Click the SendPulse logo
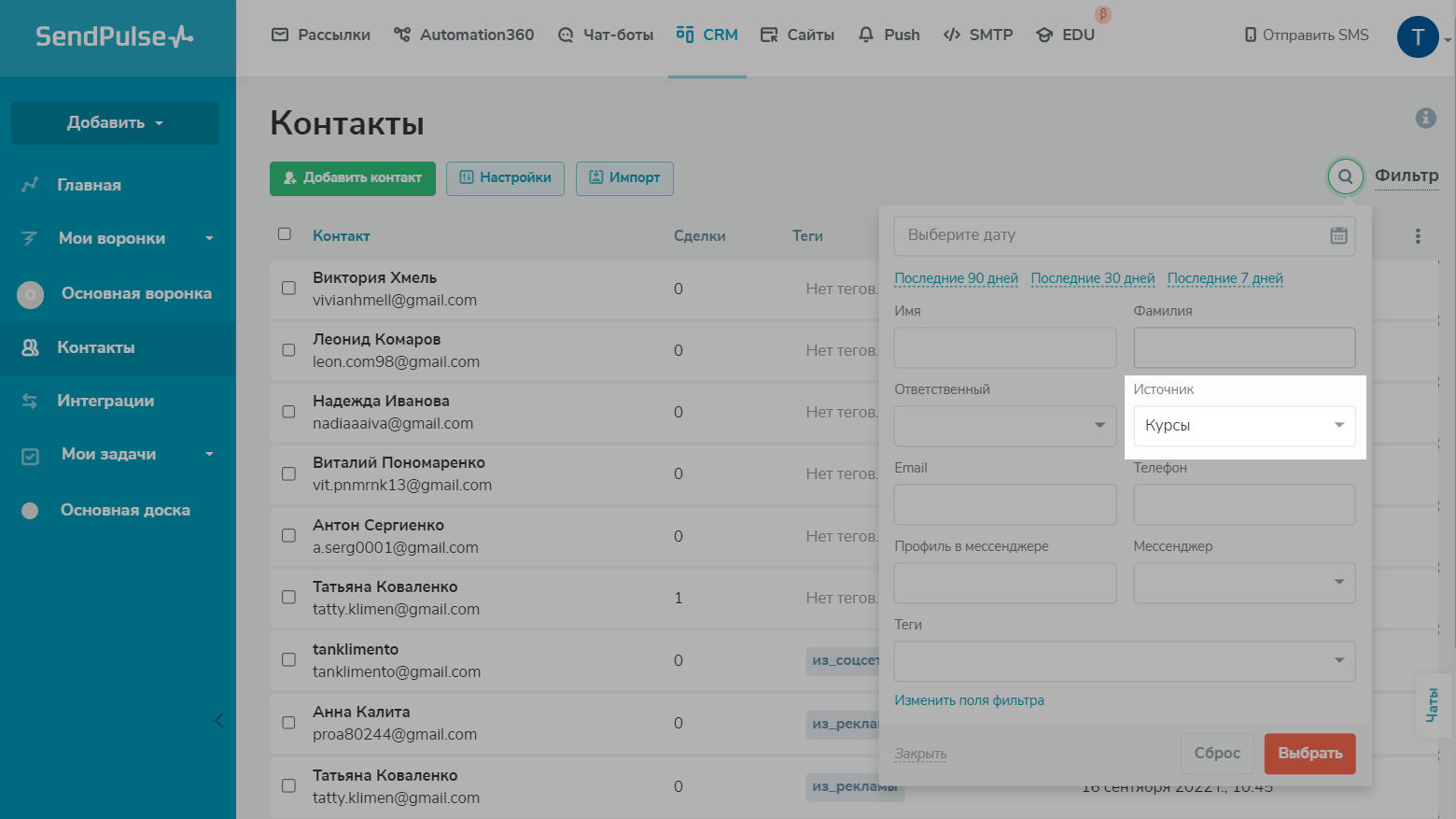The width and height of the screenshot is (1456, 819). pyautogui.click(x=115, y=36)
